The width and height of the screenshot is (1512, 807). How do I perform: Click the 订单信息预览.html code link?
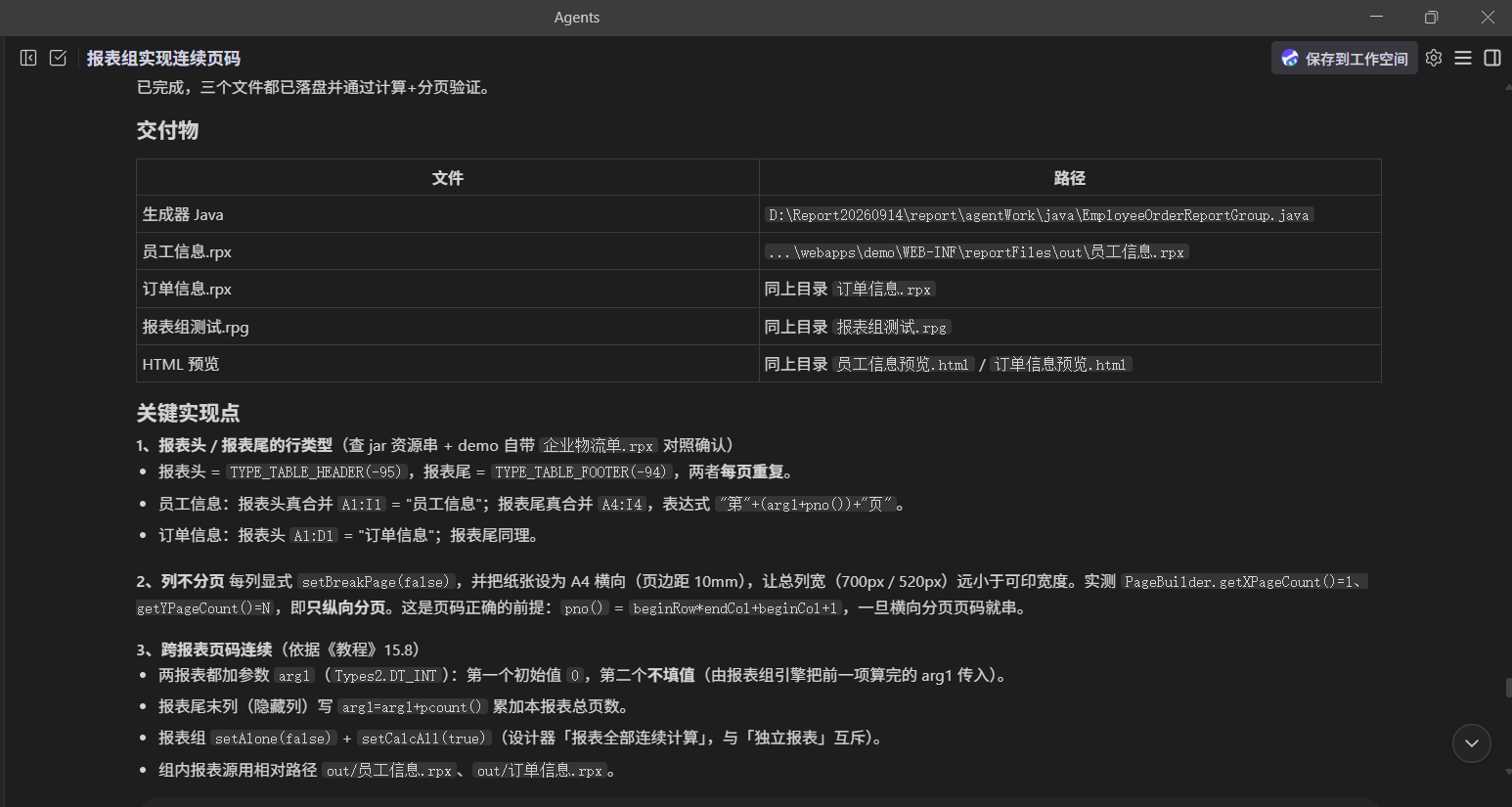pyautogui.click(x=1060, y=365)
